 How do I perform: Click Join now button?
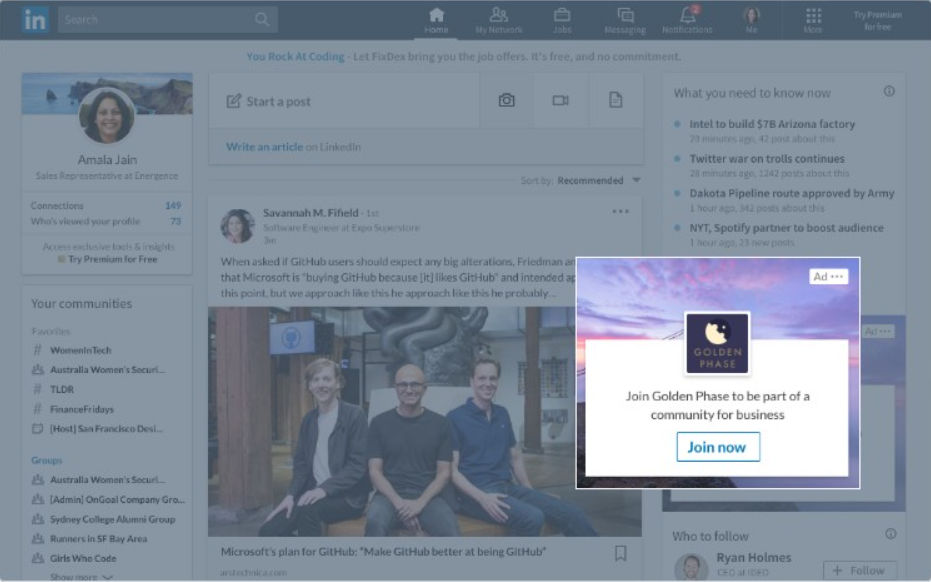tap(718, 447)
